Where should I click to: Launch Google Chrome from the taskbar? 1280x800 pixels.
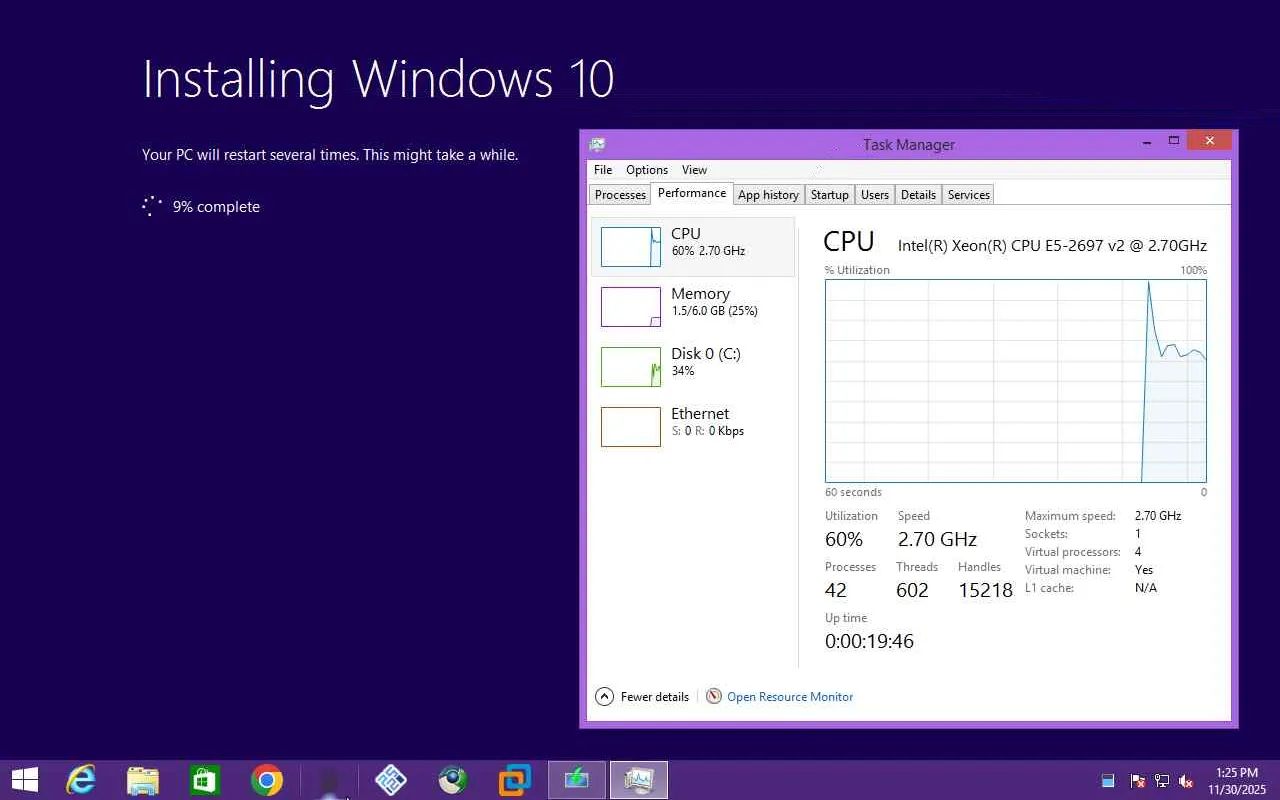267,780
